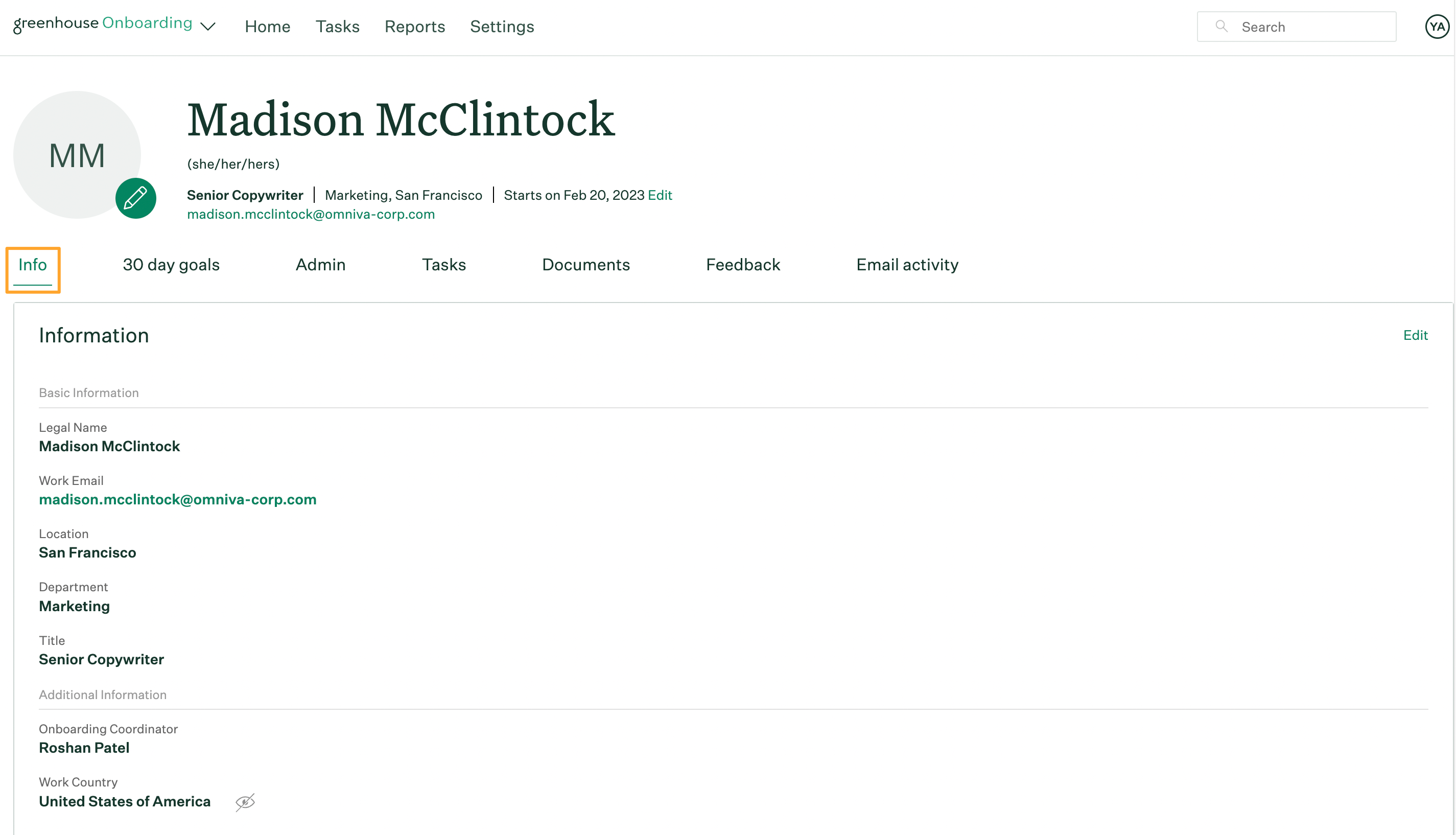
Task: Select the Feedback tab
Action: pyautogui.click(x=743, y=265)
